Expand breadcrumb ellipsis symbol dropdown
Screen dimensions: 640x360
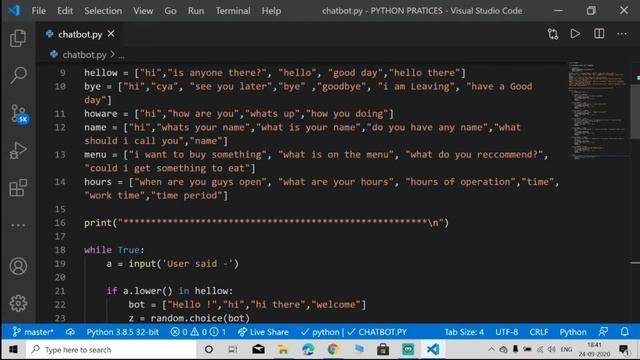(121, 55)
